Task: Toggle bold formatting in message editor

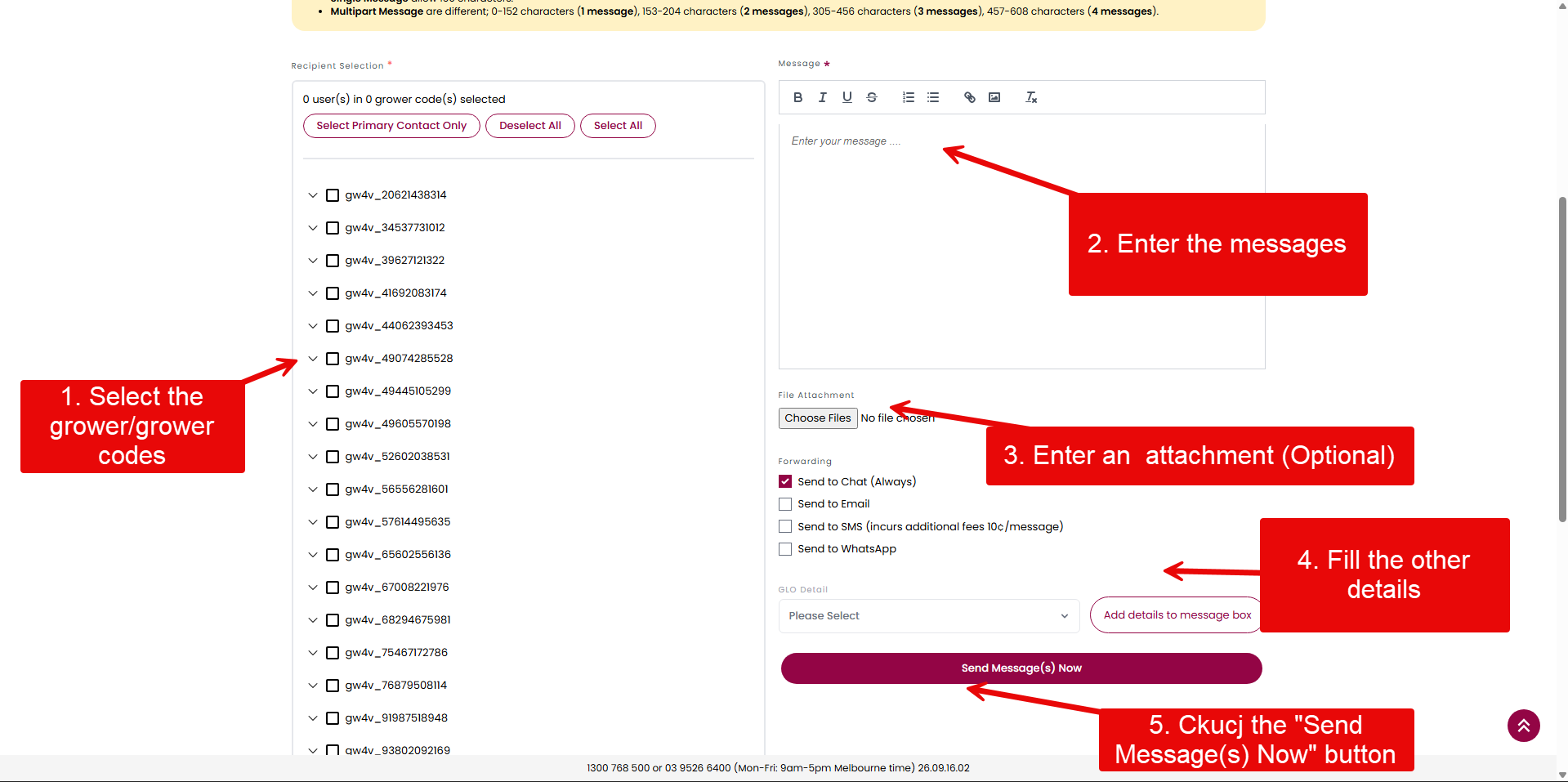Action: coord(798,97)
